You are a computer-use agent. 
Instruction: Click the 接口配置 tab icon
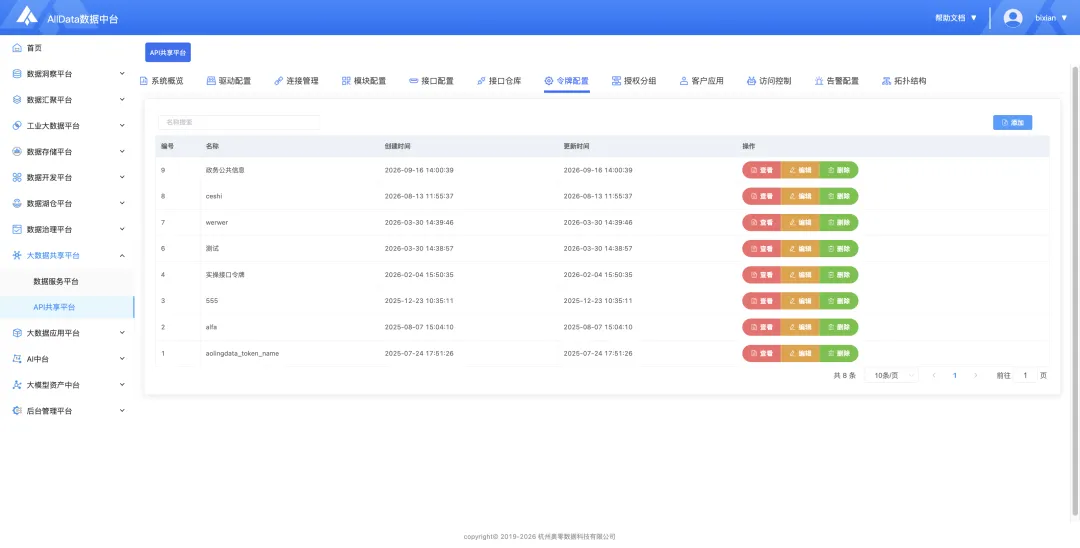413,81
